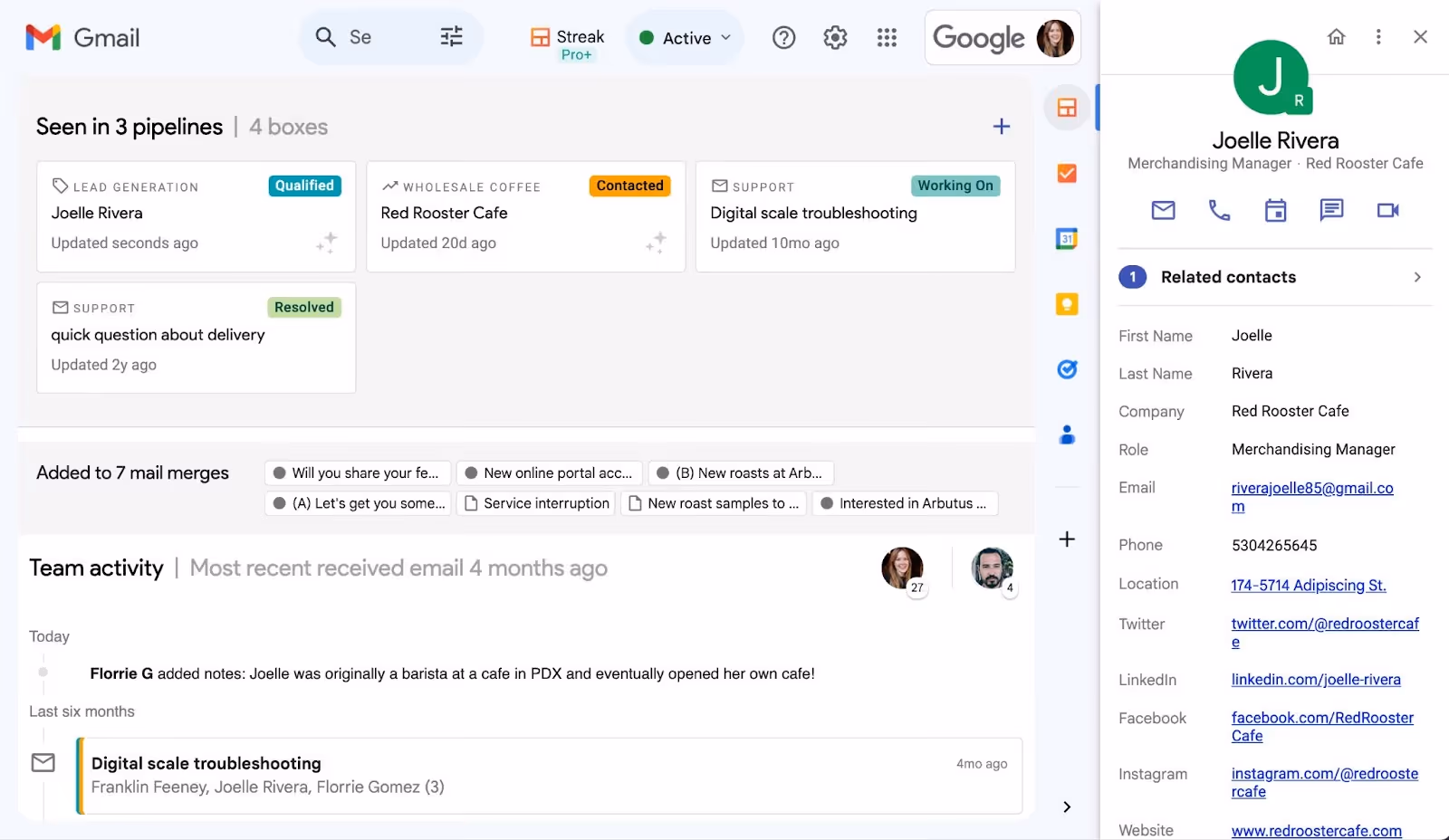Open the Streak Pro+ menu
Image resolution: width=1449 pixels, height=840 pixels.
click(567, 43)
